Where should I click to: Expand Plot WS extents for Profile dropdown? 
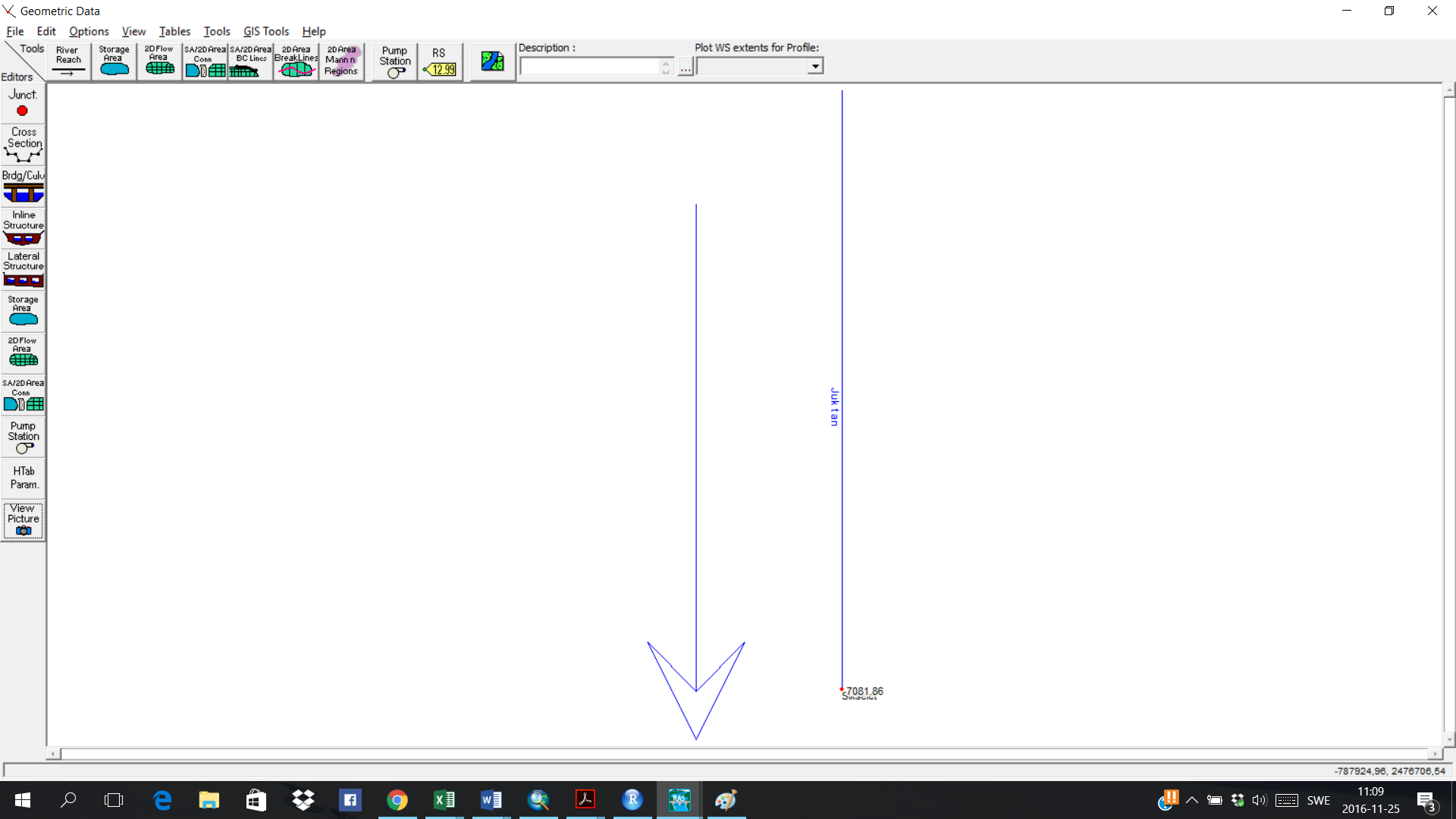click(x=815, y=67)
